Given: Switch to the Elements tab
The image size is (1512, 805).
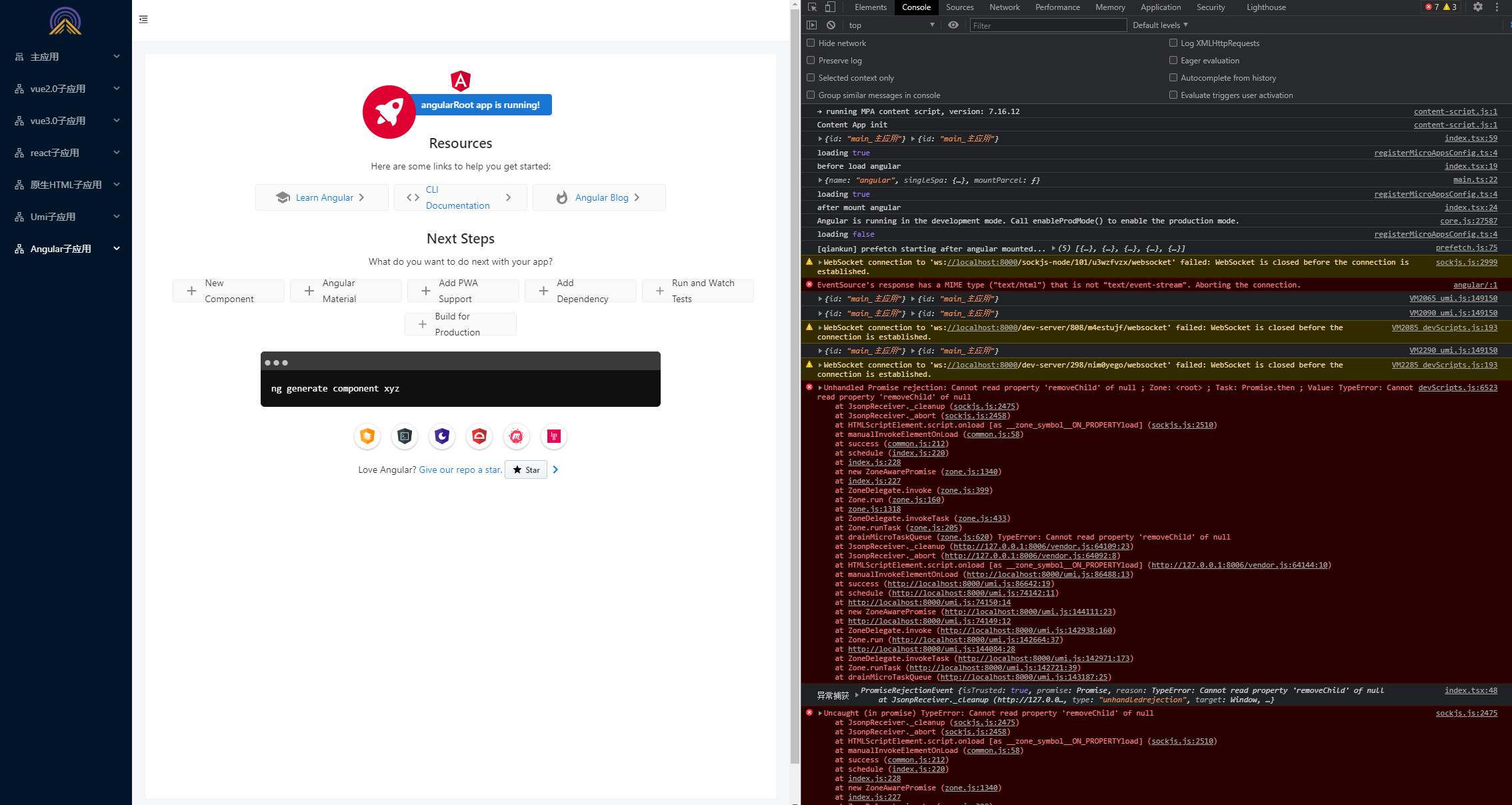Looking at the screenshot, I should pyautogui.click(x=871, y=7).
